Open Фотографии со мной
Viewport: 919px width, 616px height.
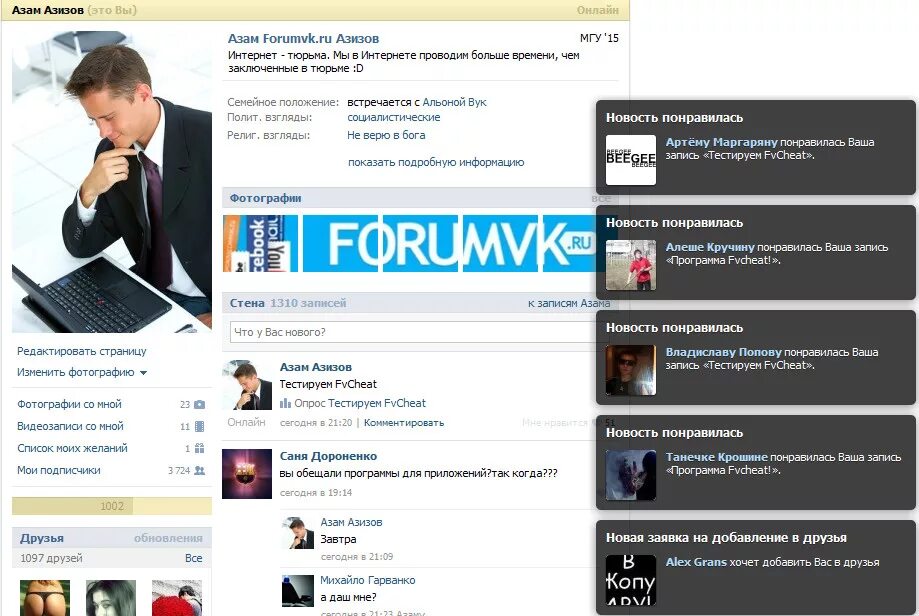click(x=69, y=404)
